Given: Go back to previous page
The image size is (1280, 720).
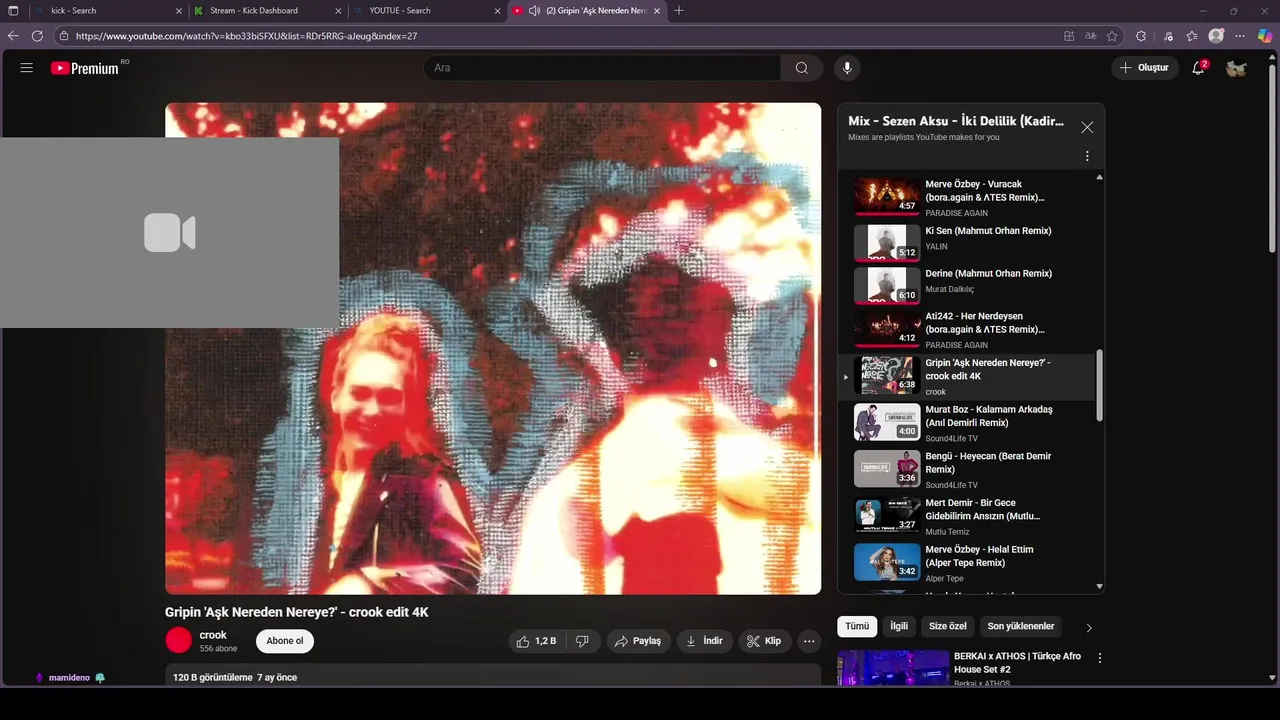Looking at the screenshot, I should 13,36.
